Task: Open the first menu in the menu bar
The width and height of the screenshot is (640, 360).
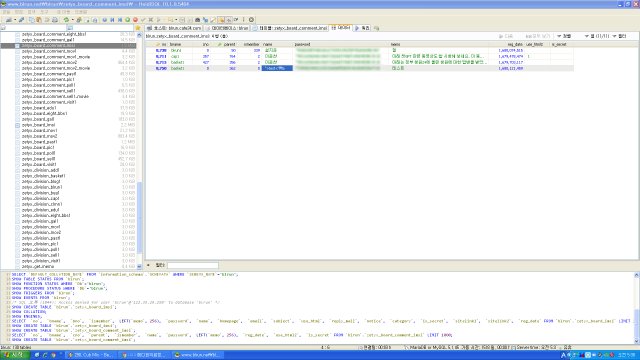Action: coord(7,12)
